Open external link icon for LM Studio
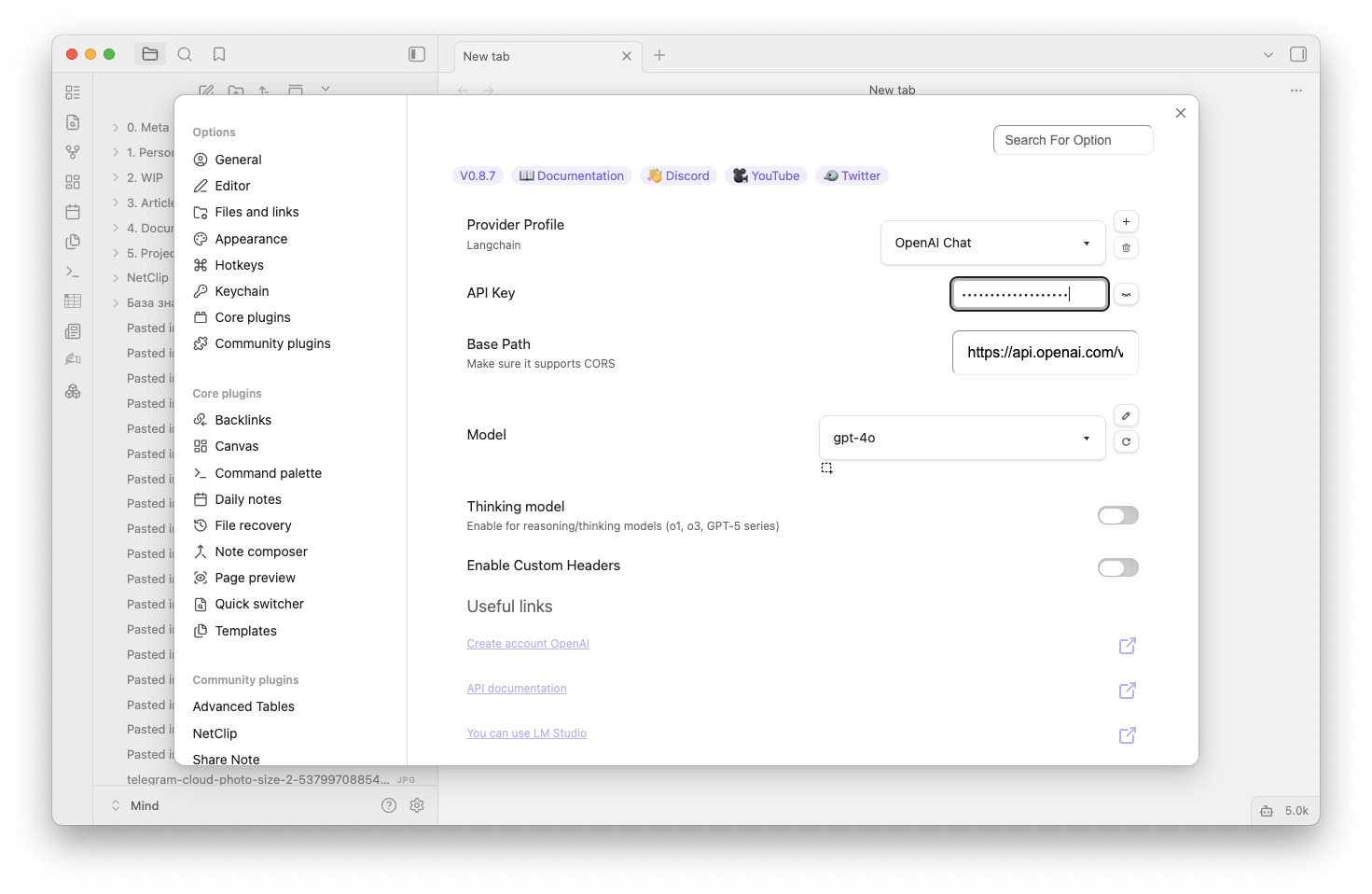Viewport: 1372px width, 894px height. point(1128,735)
